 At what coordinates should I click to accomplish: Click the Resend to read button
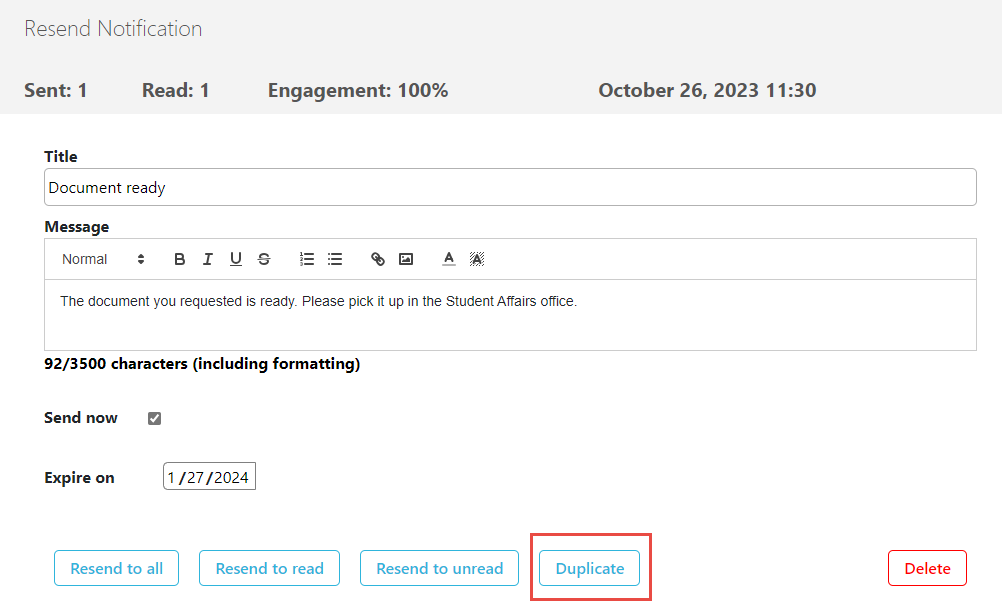(x=269, y=568)
